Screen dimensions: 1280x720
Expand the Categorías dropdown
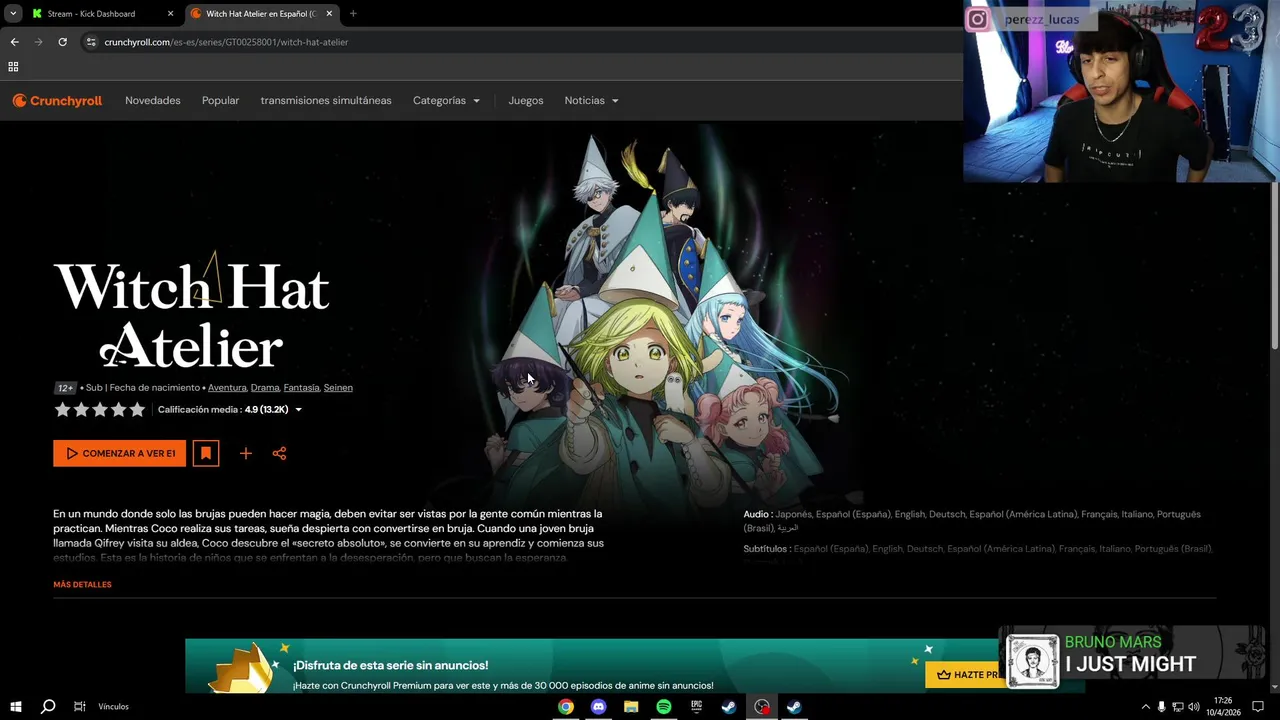click(x=446, y=101)
